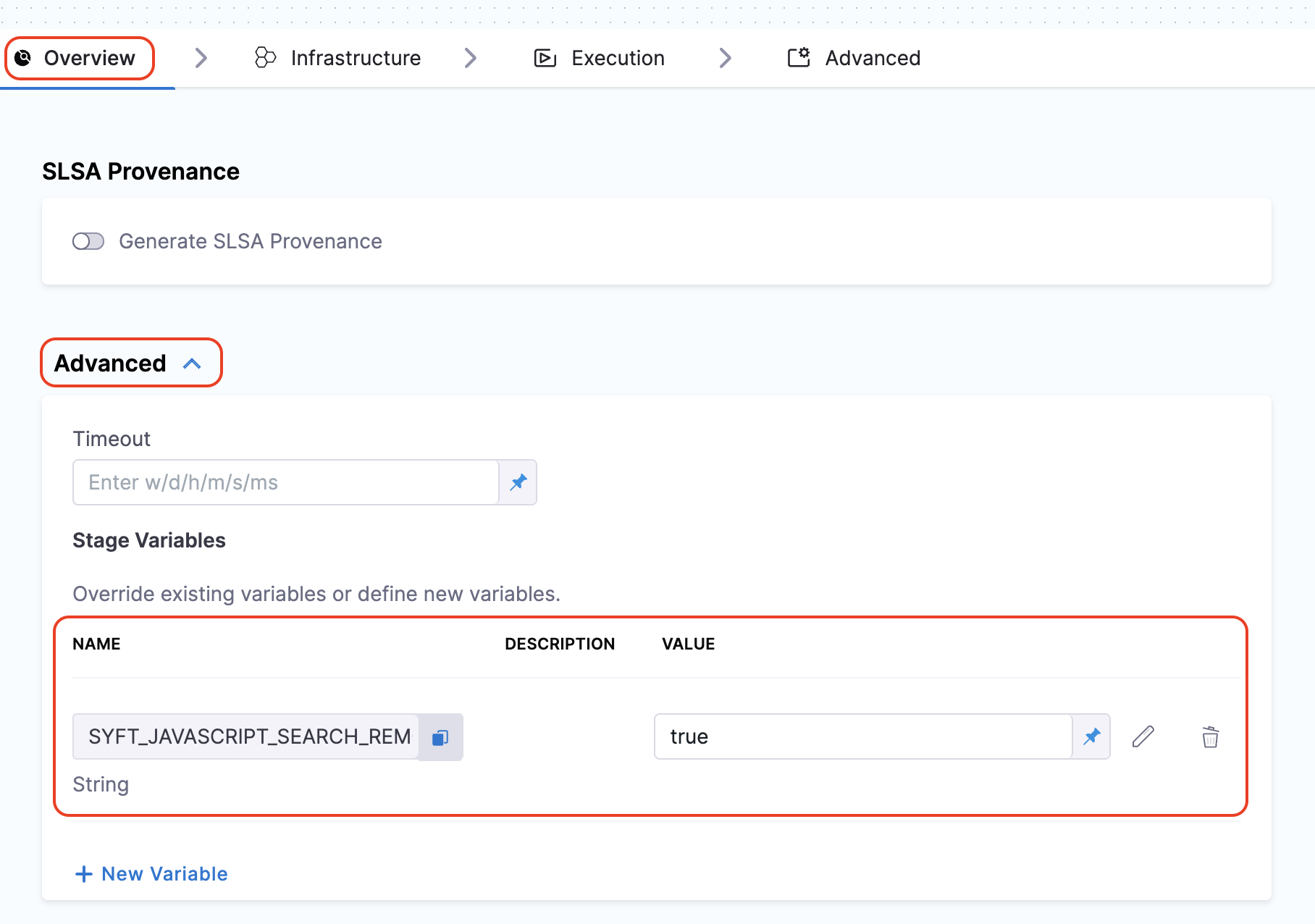The height and width of the screenshot is (924, 1315).
Task: Click the pin icon beside the true value
Action: (1091, 737)
